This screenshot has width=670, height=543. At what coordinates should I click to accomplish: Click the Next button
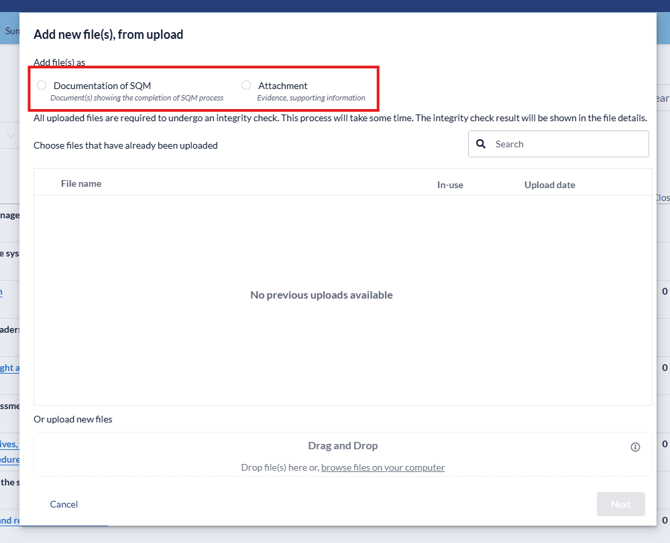tap(620, 504)
